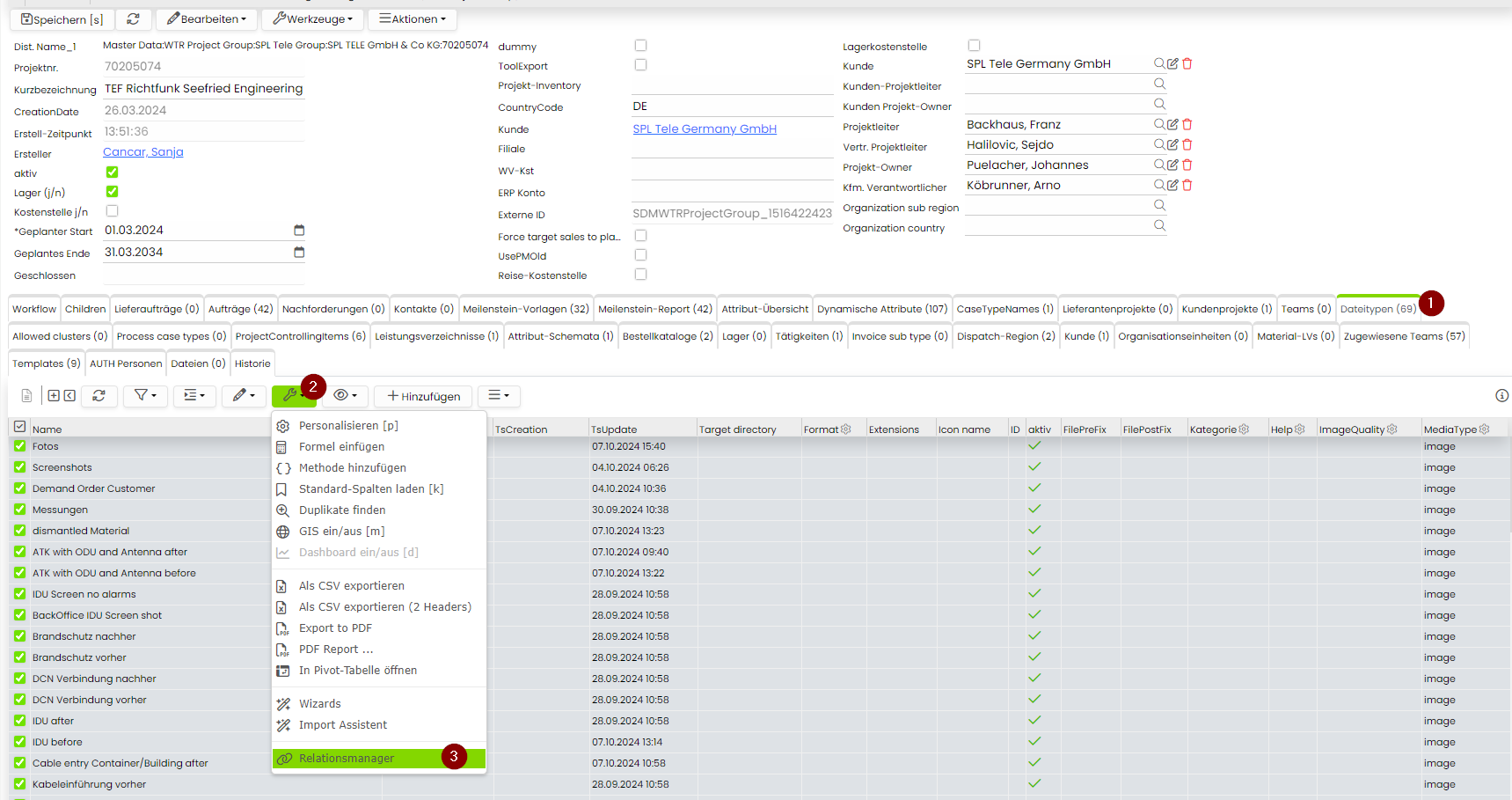The width and height of the screenshot is (1512, 800).
Task: Toggle the select-all checkbox in table header
Action: coord(19,427)
